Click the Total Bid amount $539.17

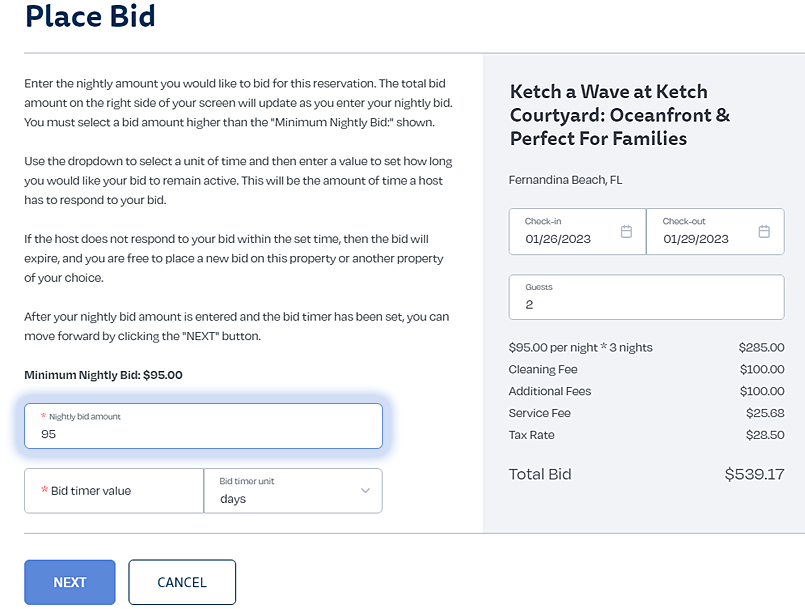point(754,474)
